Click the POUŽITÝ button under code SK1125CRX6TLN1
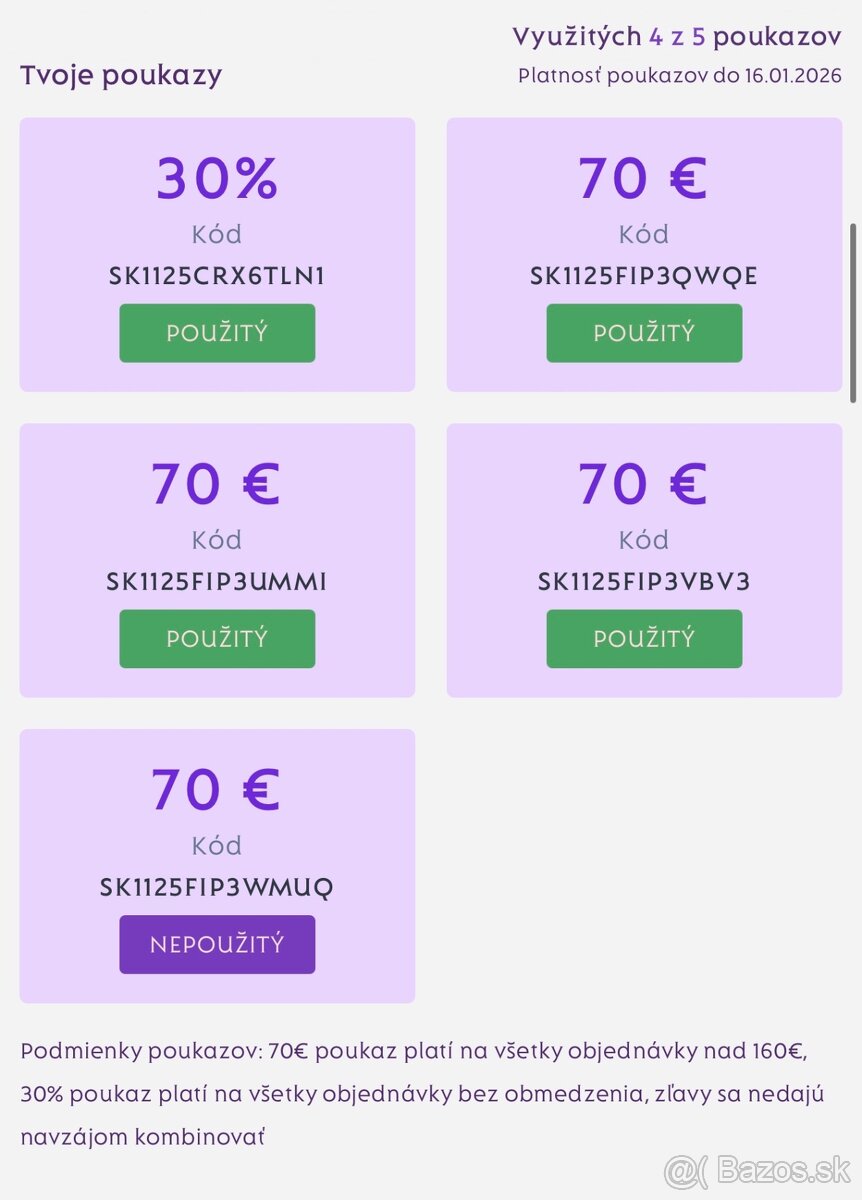 click(x=217, y=333)
